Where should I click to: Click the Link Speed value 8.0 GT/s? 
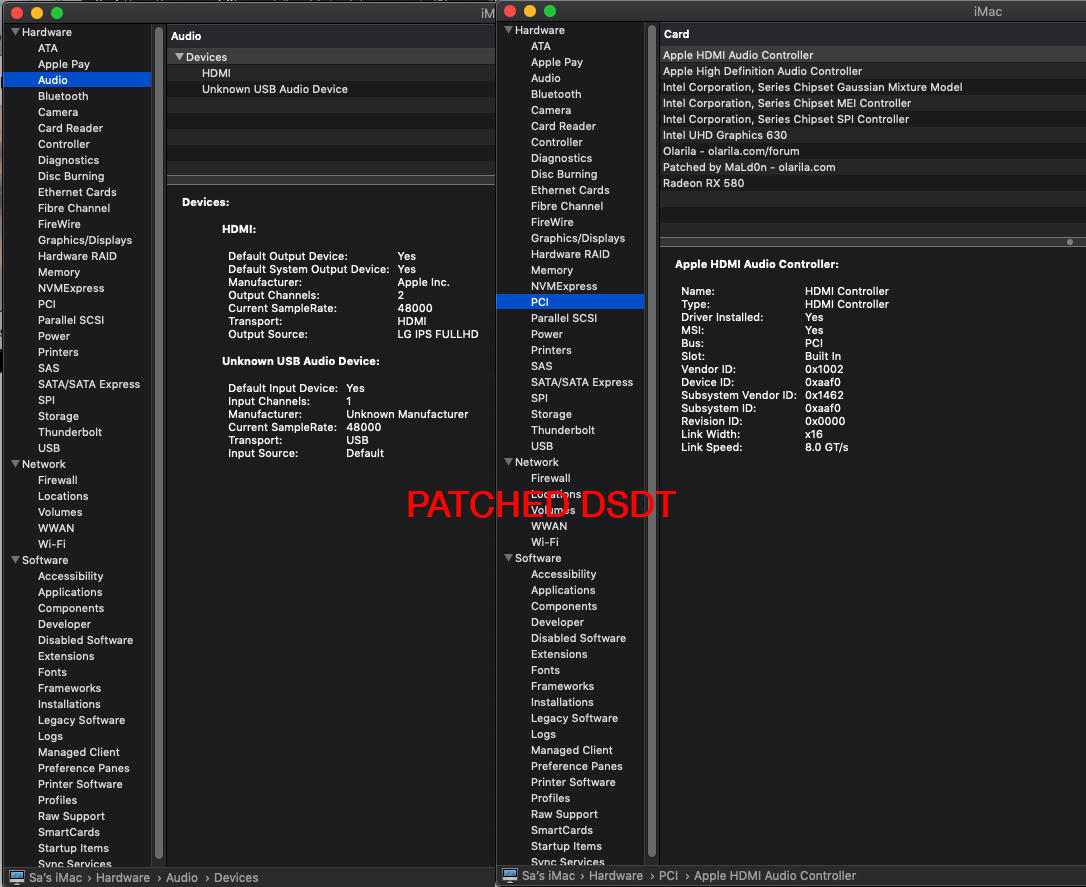(x=826, y=447)
